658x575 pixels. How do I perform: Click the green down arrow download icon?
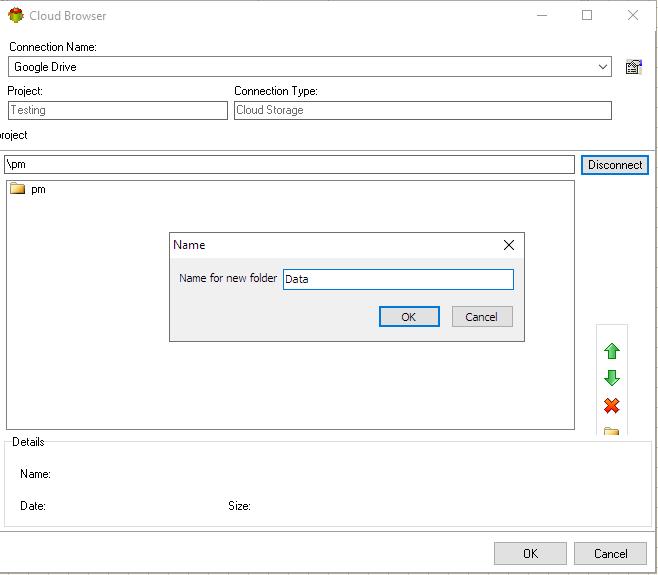[x=612, y=378]
